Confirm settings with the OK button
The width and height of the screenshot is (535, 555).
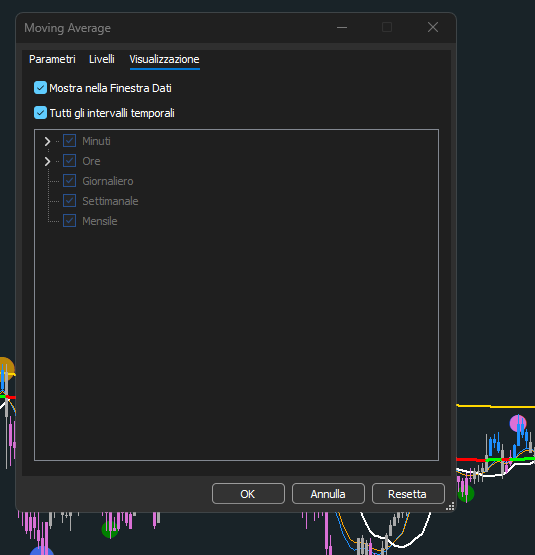coord(248,494)
